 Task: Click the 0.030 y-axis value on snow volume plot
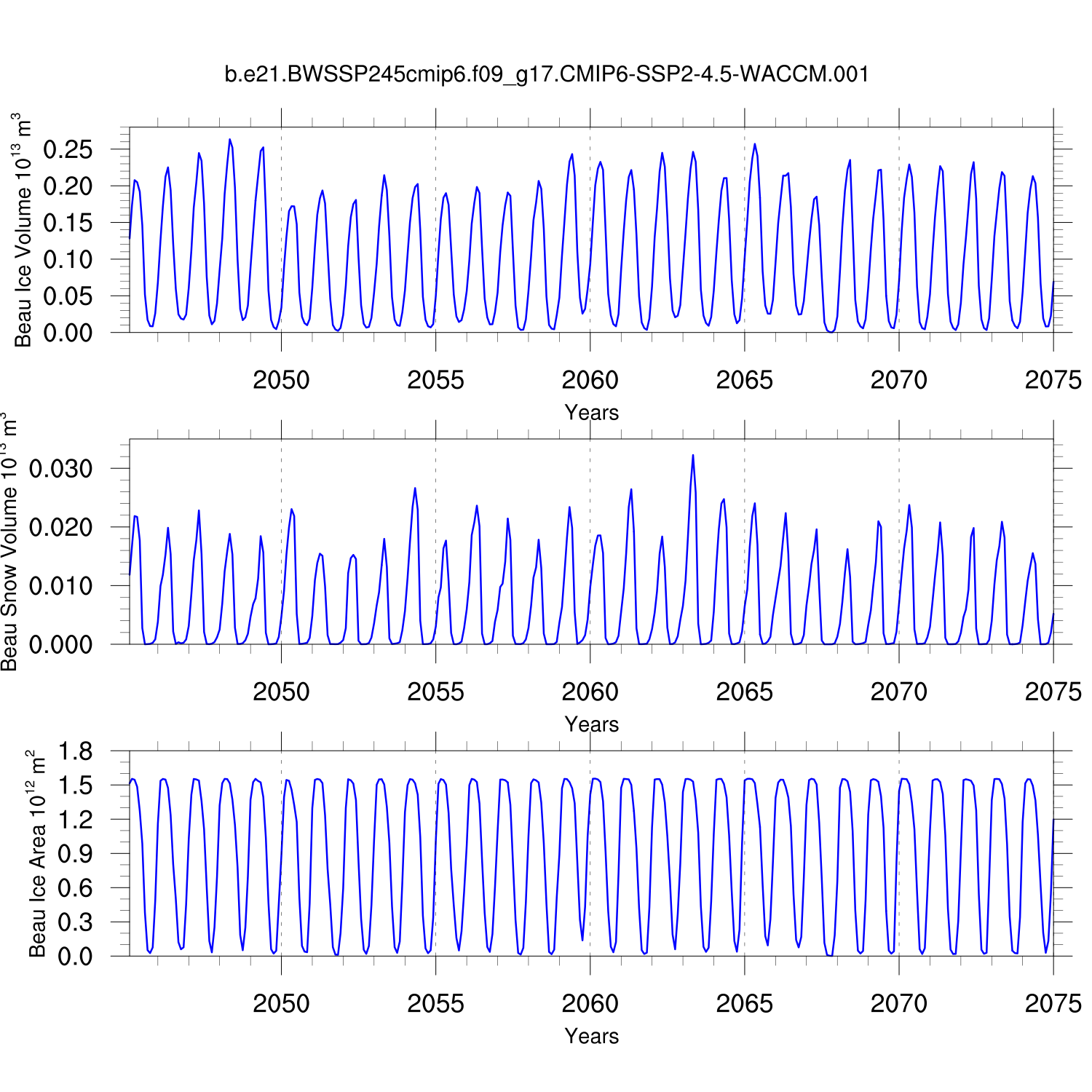[61, 469]
